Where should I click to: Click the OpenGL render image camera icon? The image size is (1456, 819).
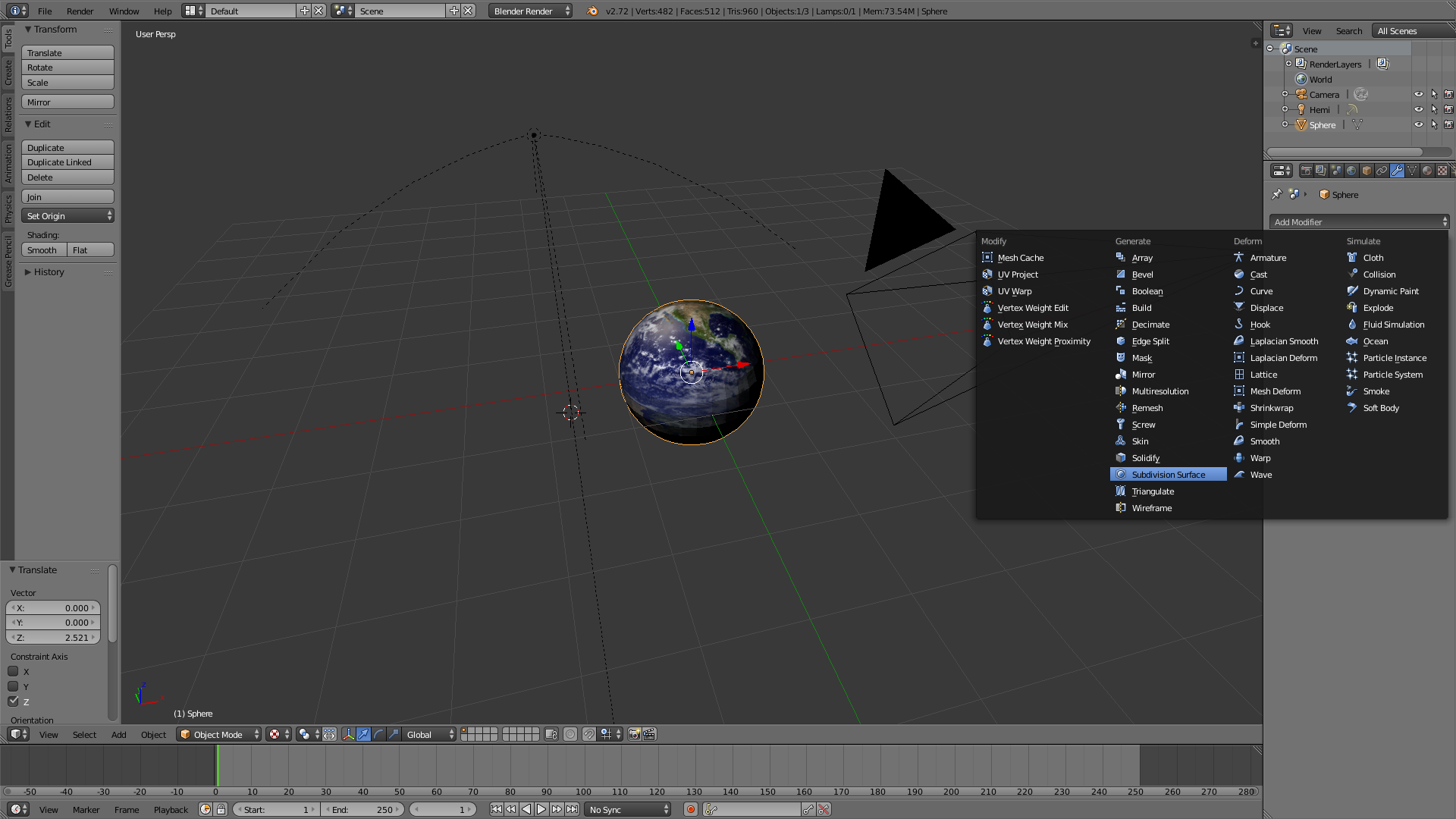[635, 734]
